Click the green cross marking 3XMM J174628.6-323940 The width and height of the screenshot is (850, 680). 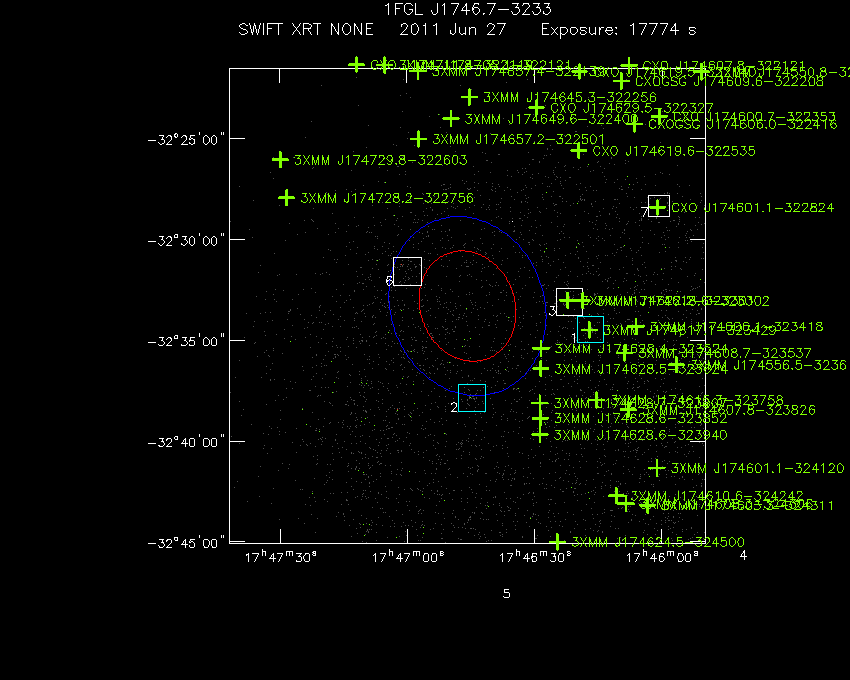click(x=539, y=435)
